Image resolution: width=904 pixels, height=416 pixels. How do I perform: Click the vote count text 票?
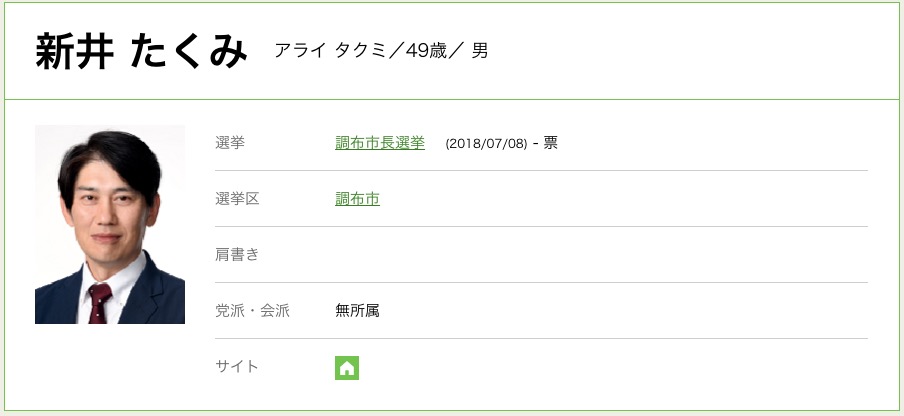[x=551, y=143]
